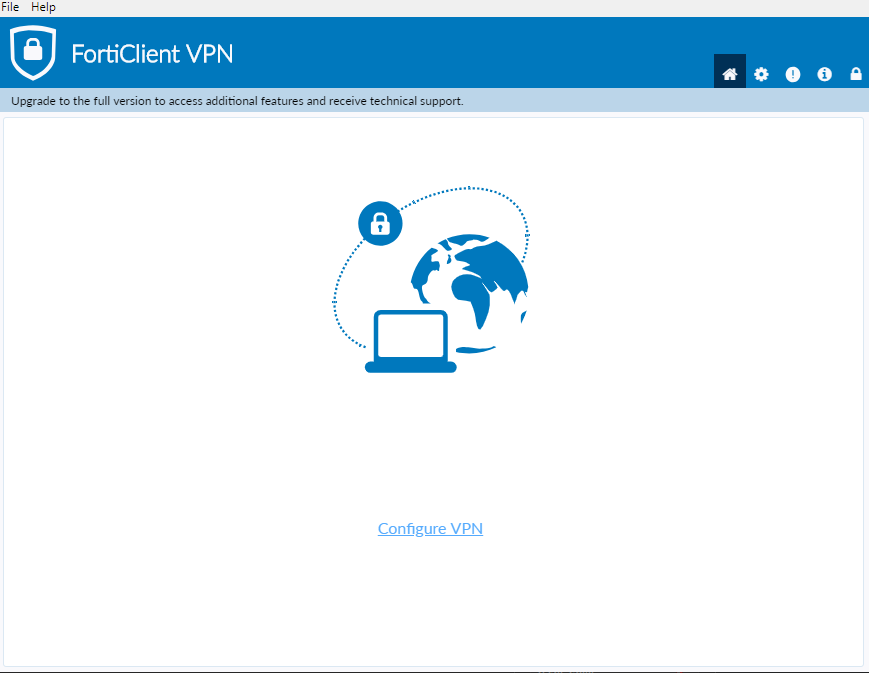Image resolution: width=869 pixels, height=673 pixels.
Task: Click the round padlock badge in illustration
Action: coord(380,223)
